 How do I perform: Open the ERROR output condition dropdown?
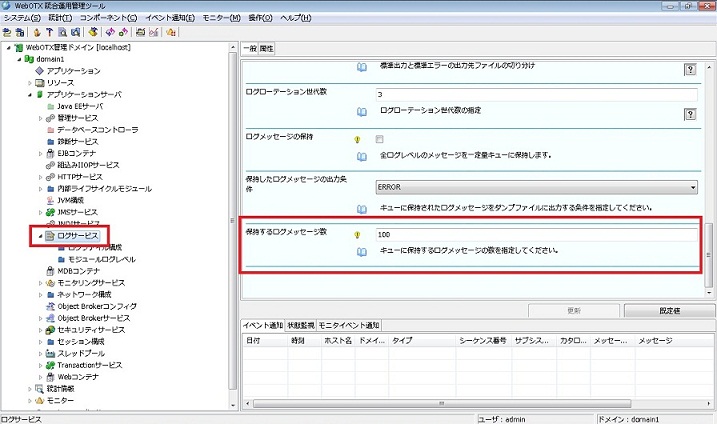(x=537, y=187)
